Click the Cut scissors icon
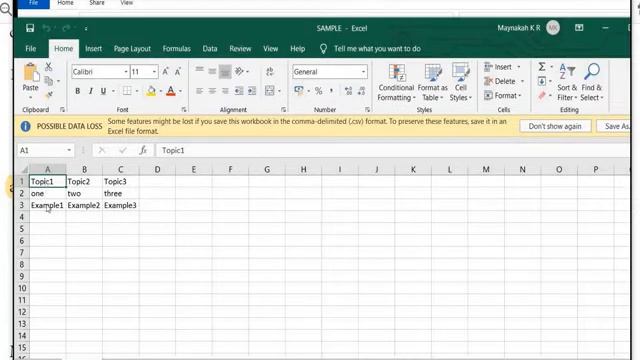 pyautogui.click(x=49, y=67)
